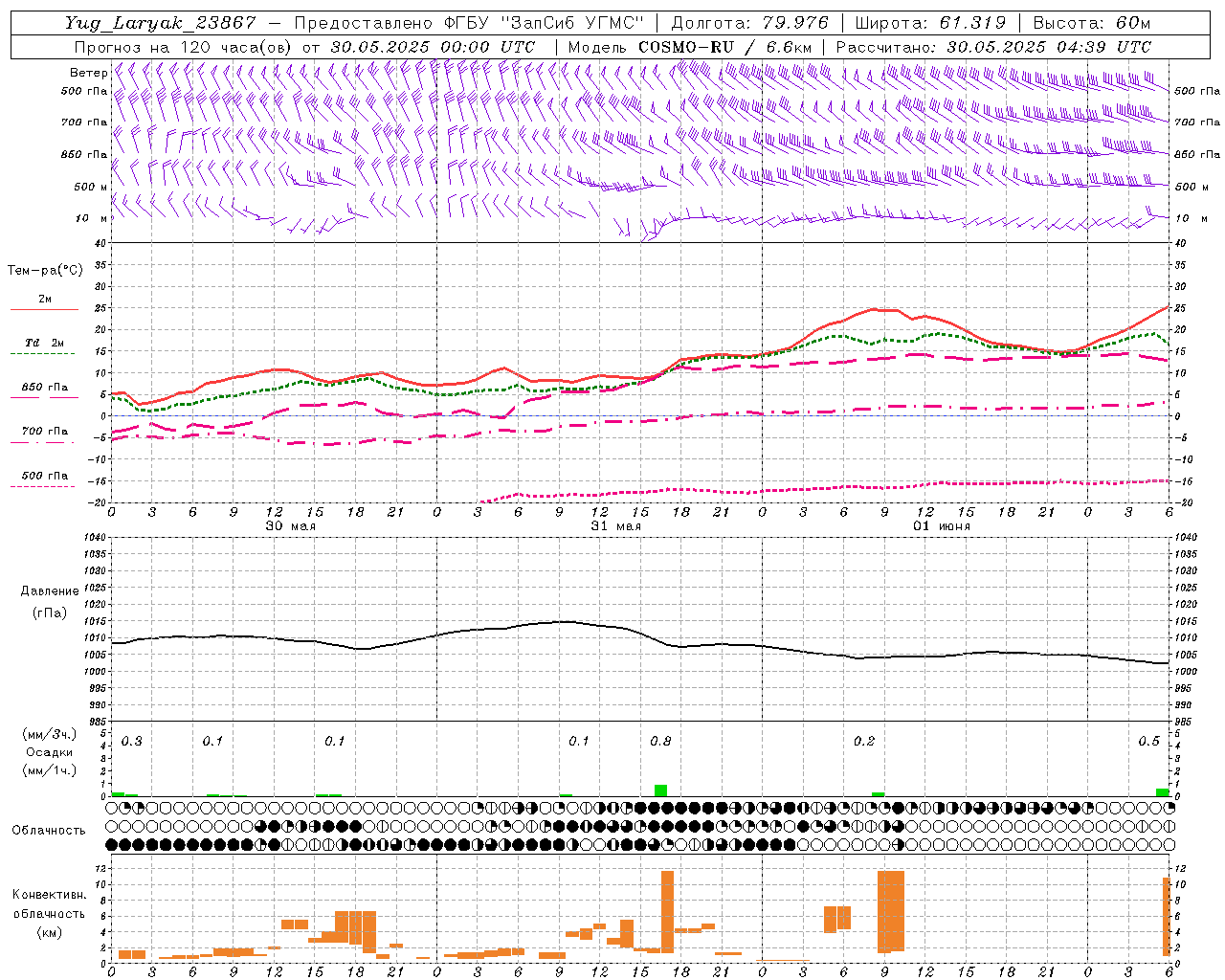Click the Тем-ра(°C) temperature panel label
Viewport: 1225px width, 980px height.
pos(45,271)
